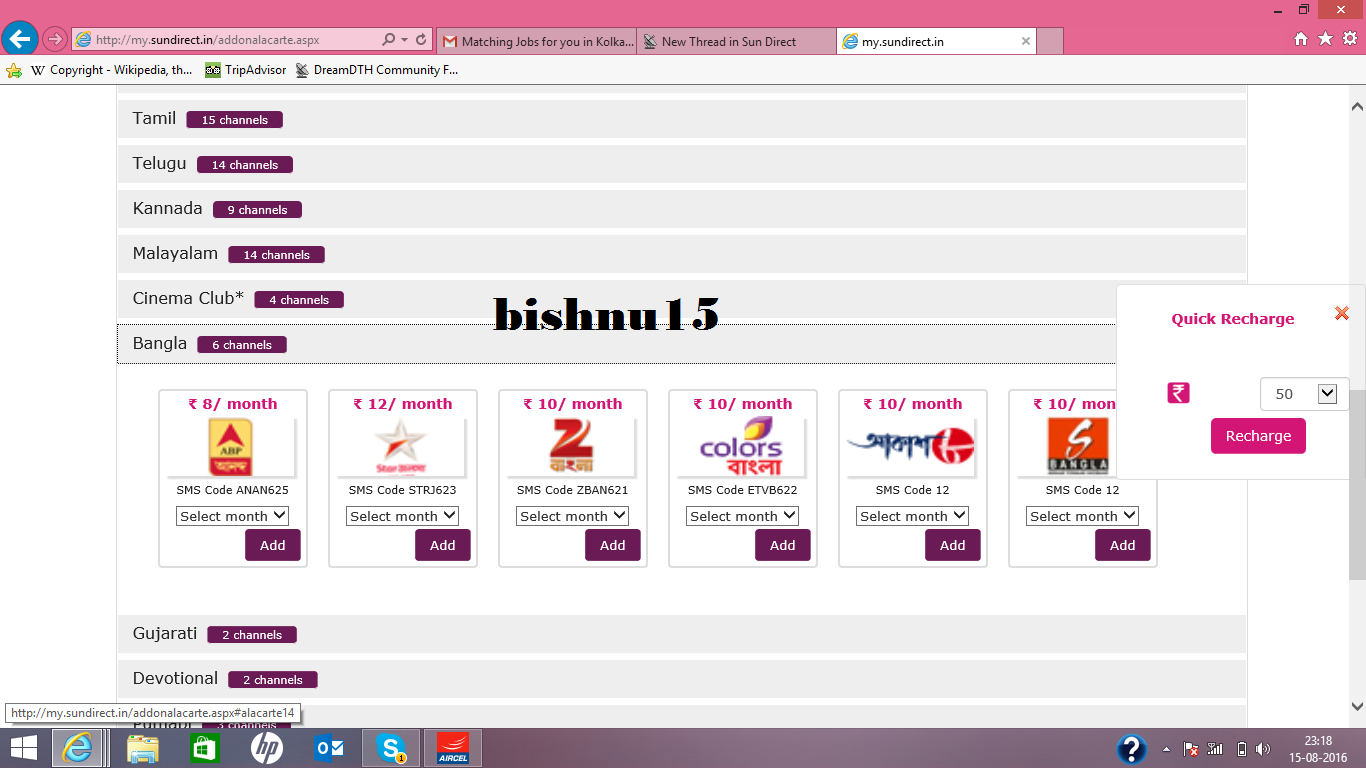
Task: Show hidden tray icons arrow
Action: pyautogui.click(x=1166, y=749)
